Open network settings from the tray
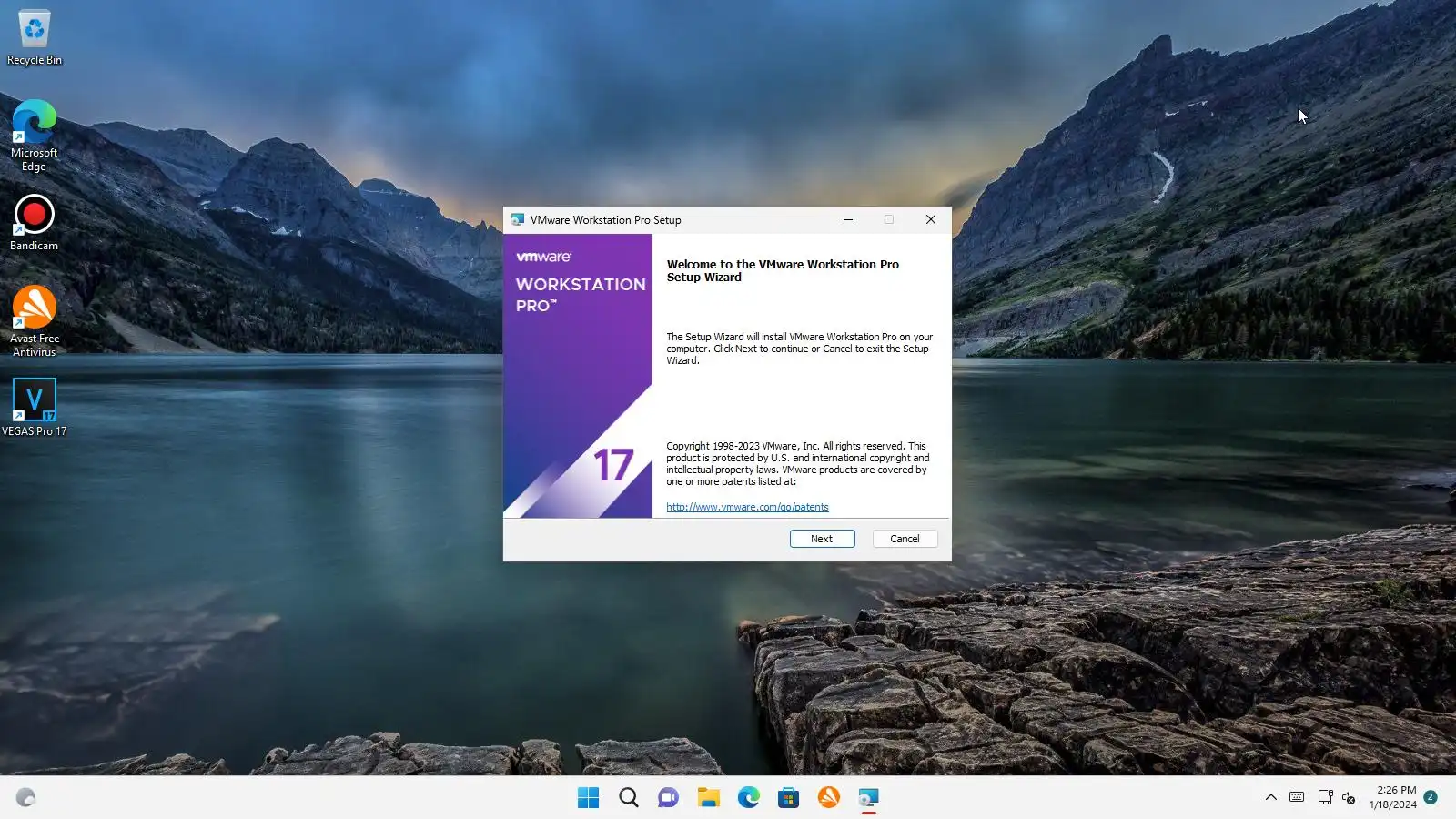Viewport: 1456px width, 819px height. click(1325, 798)
